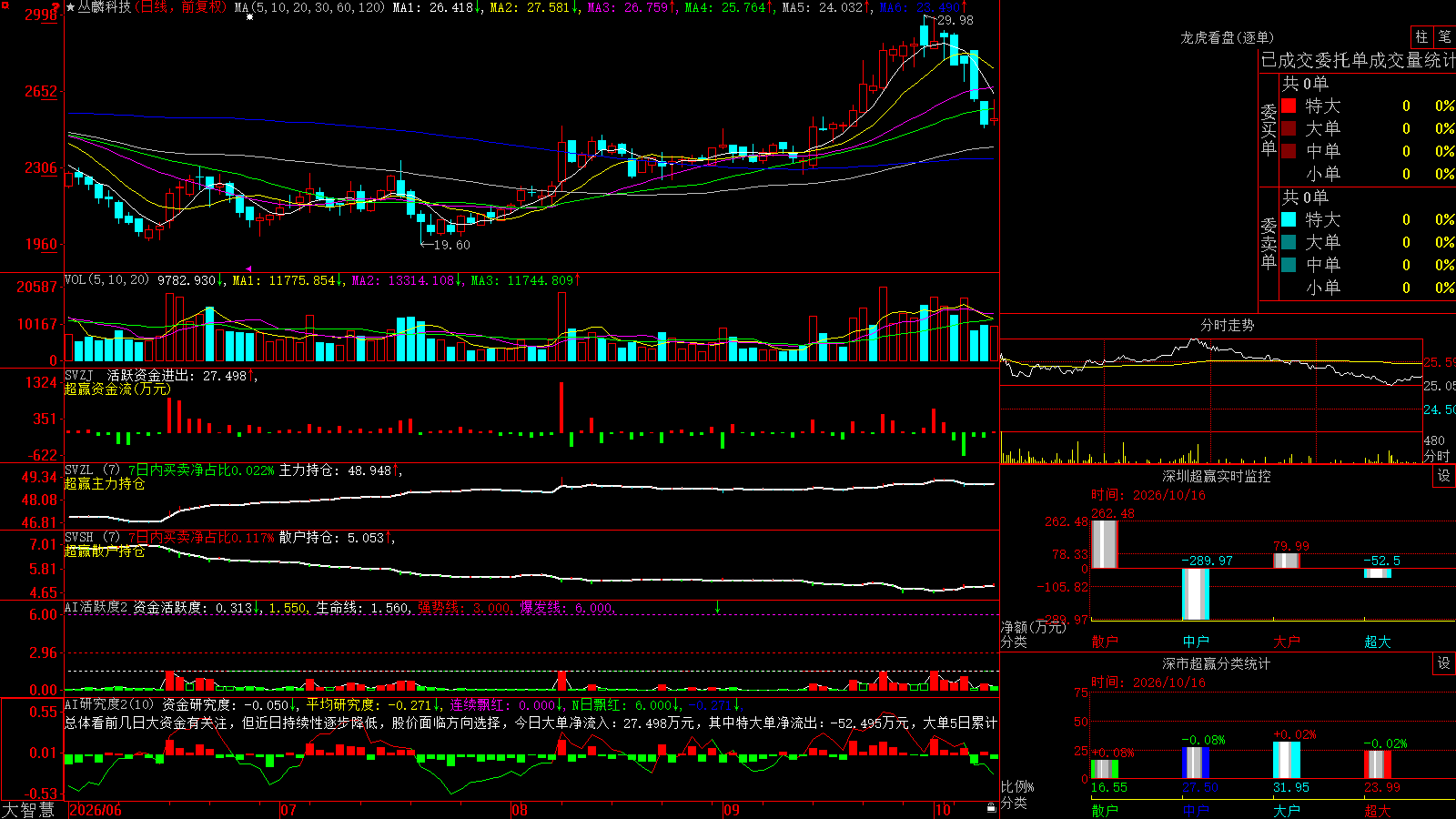Click the 日线,前复权 period label

click(183, 7)
